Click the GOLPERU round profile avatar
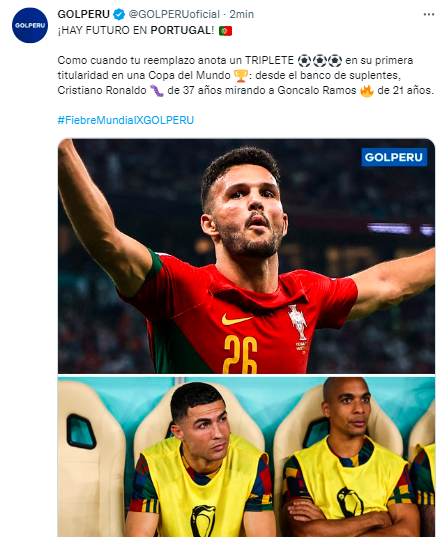 click(30, 25)
